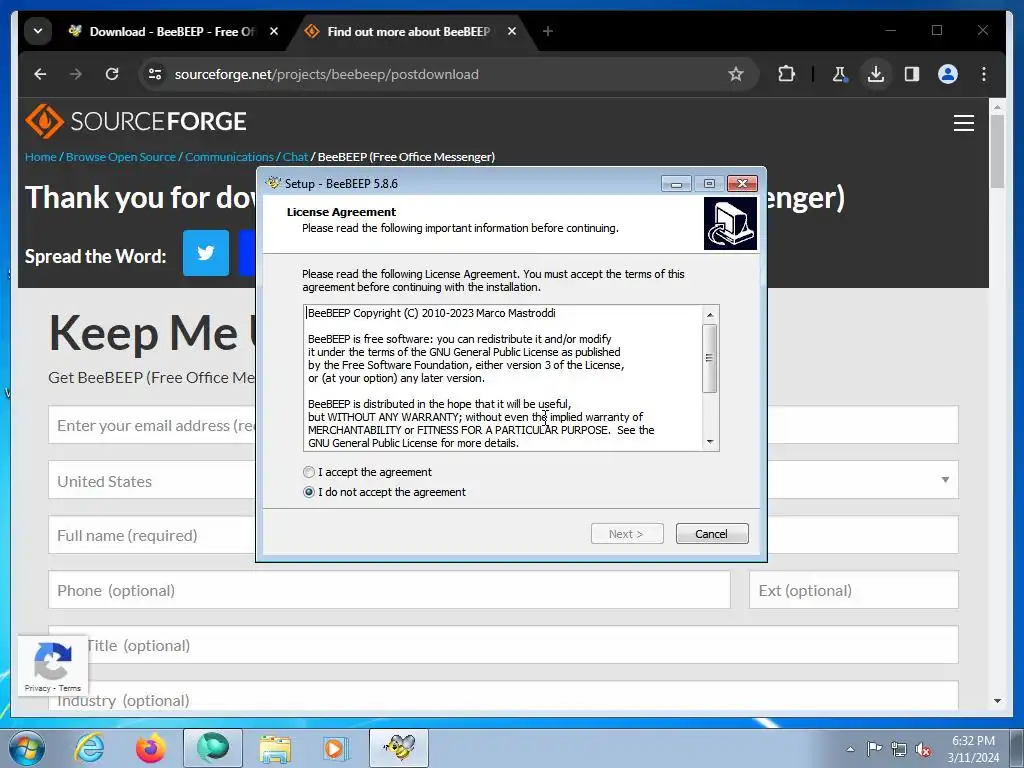
Task: Open reCAPTCHA Privacy link
Action: (x=37, y=688)
